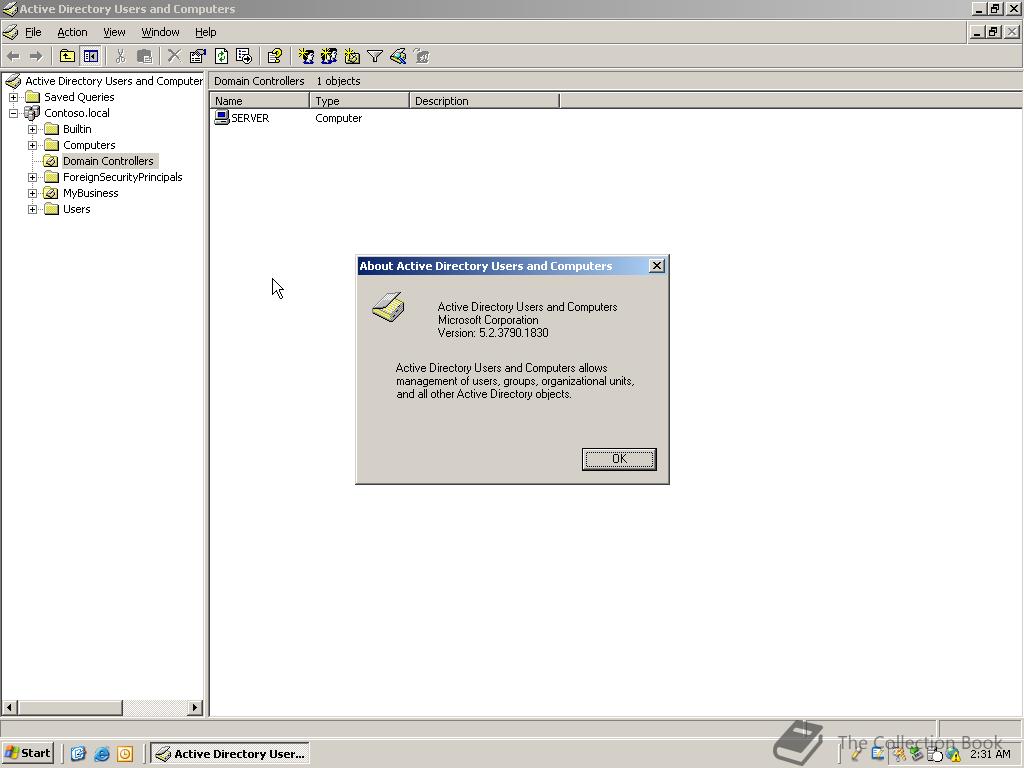Click the Delete X toolbar icon
Viewport: 1024px width, 768px height.
(174, 57)
